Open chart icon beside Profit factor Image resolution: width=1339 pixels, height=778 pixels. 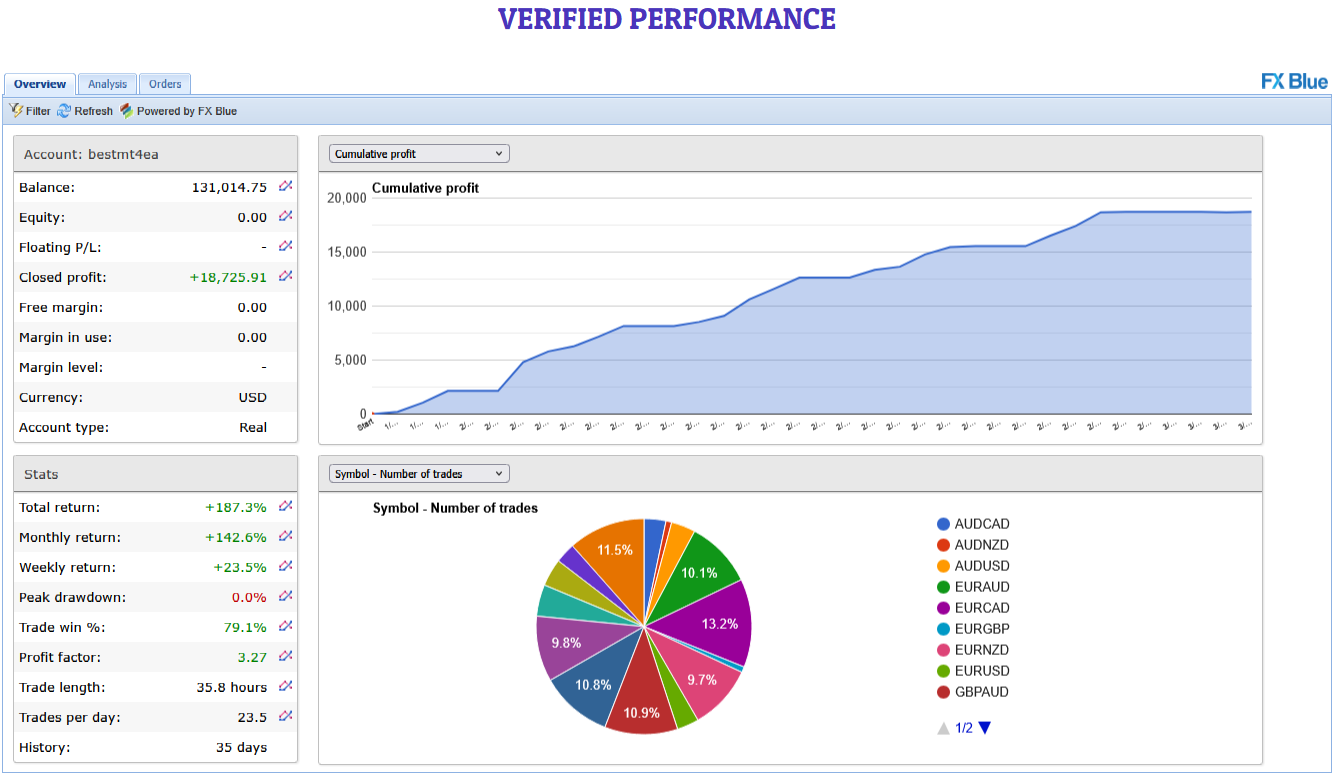[x=285, y=656]
